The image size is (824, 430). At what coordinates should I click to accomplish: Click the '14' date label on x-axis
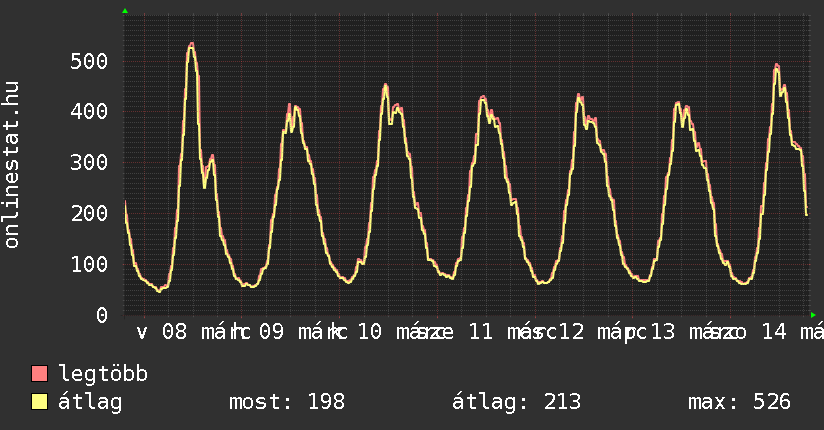tap(774, 332)
